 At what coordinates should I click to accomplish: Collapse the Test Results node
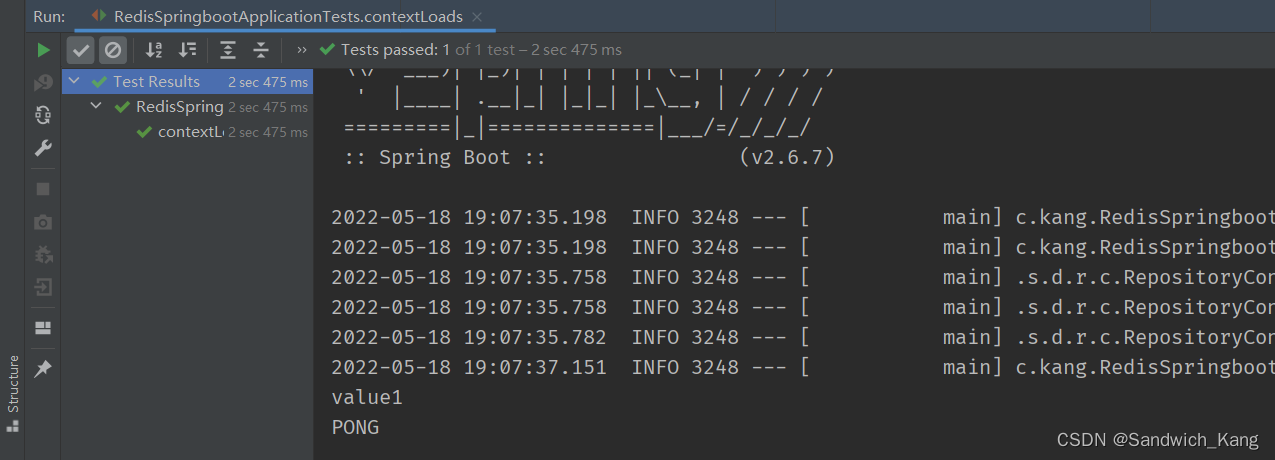[x=74, y=82]
